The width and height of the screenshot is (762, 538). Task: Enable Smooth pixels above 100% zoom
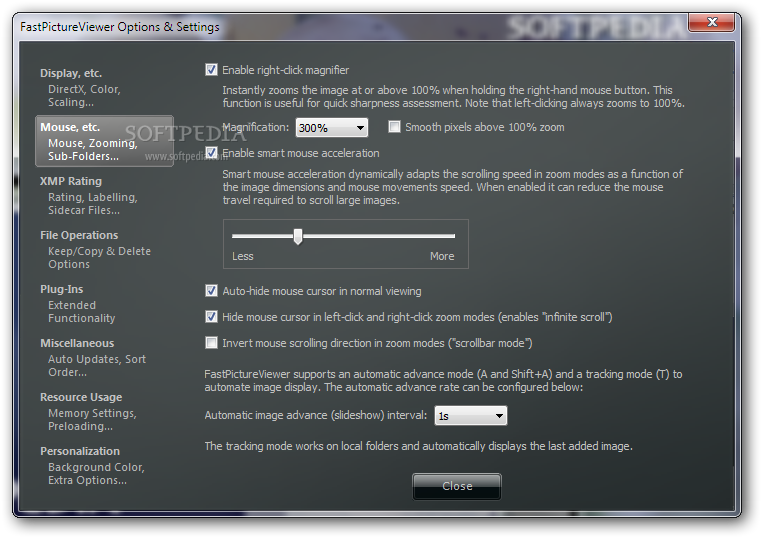(x=394, y=127)
